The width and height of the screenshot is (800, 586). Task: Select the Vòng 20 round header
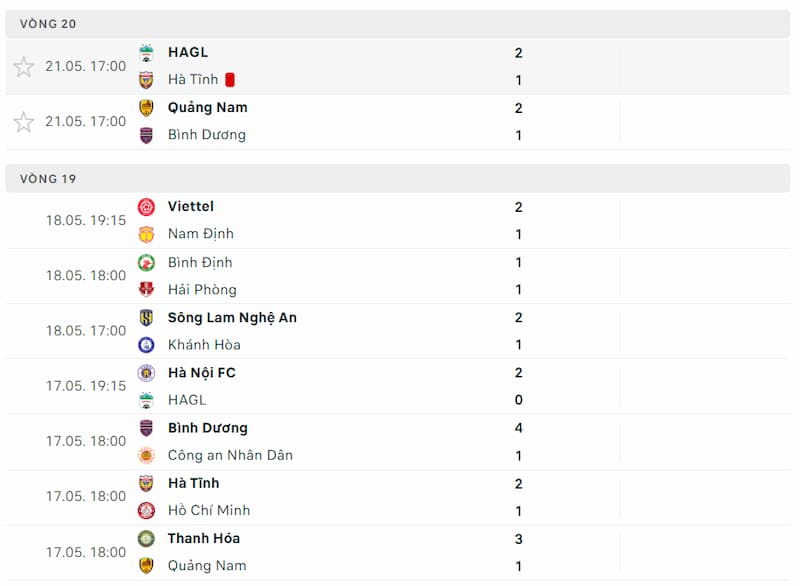click(x=48, y=24)
